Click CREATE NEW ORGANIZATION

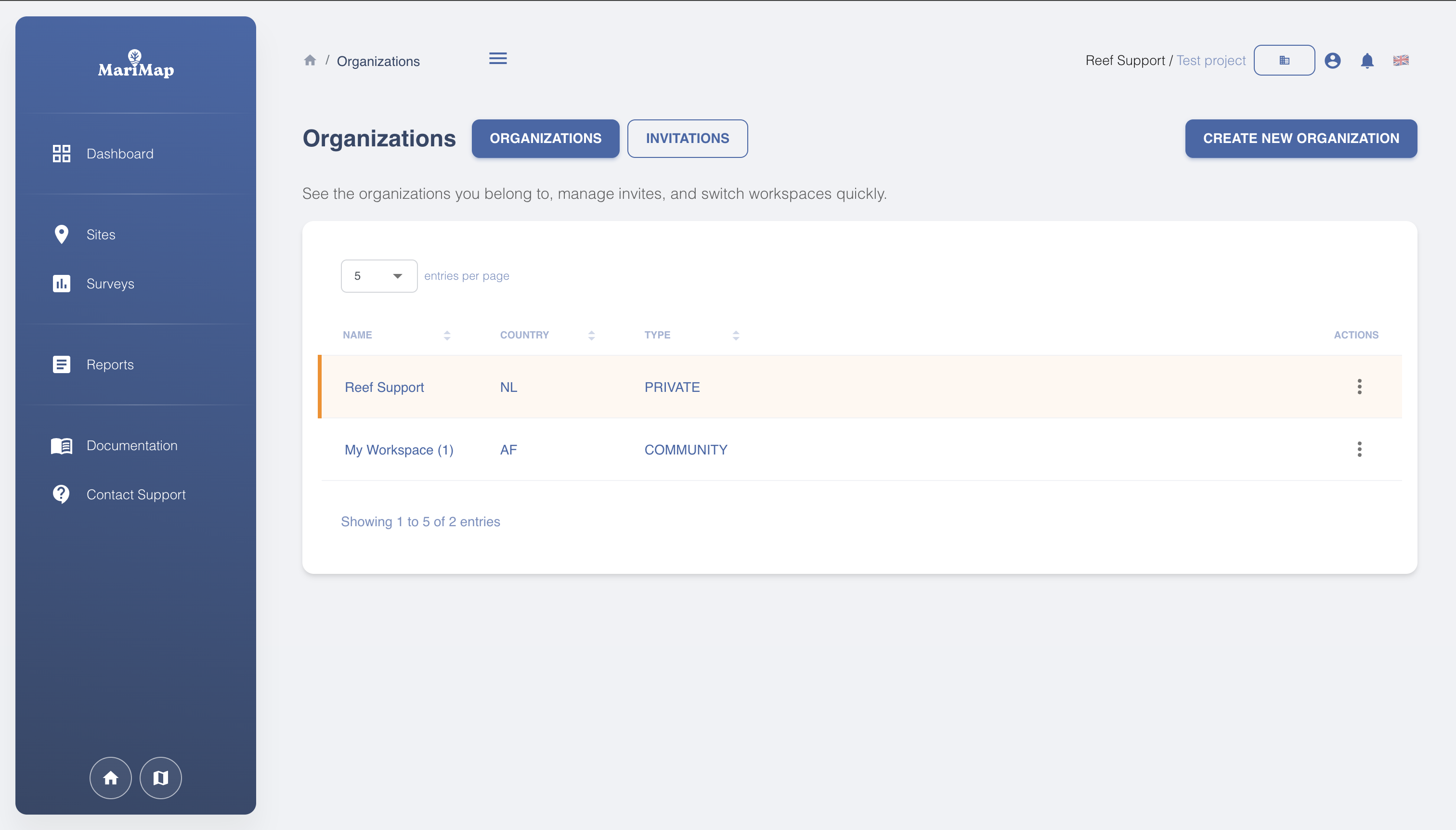(1300, 139)
